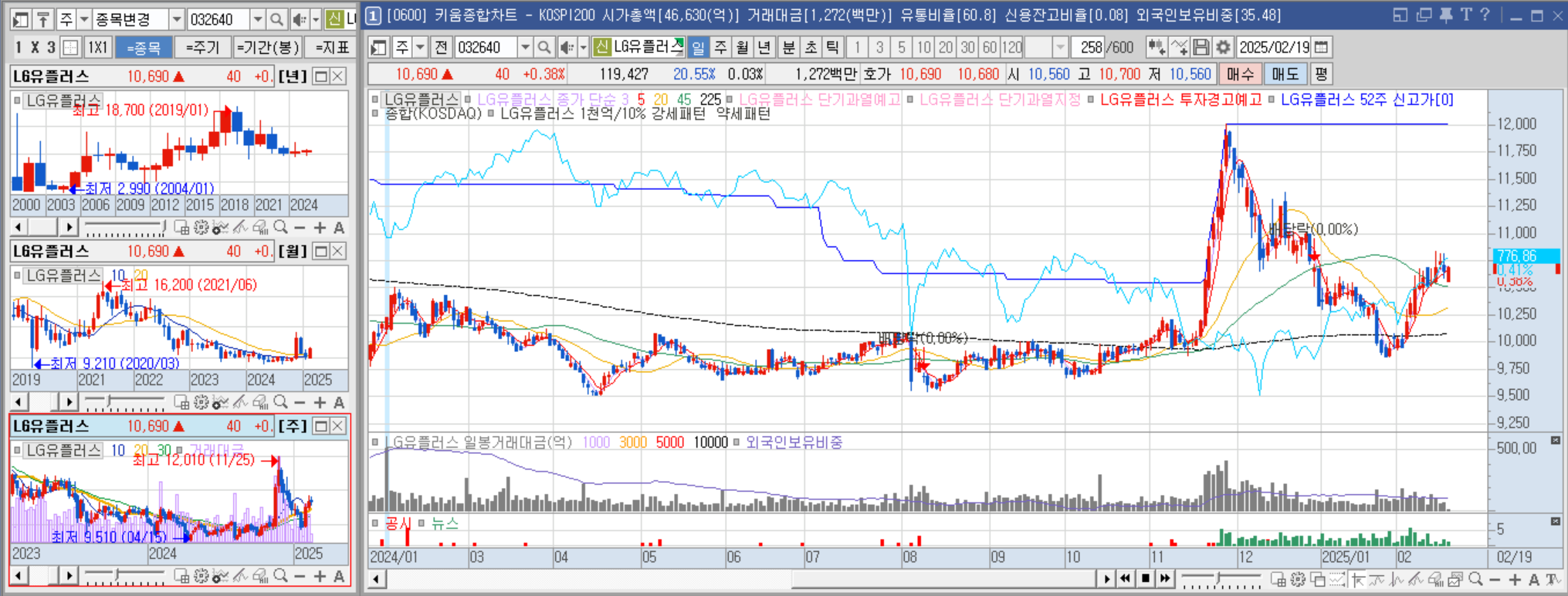The width and height of the screenshot is (1568, 596).
Task: Open chart settings gear in top toolbar
Action: coord(1223,47)
